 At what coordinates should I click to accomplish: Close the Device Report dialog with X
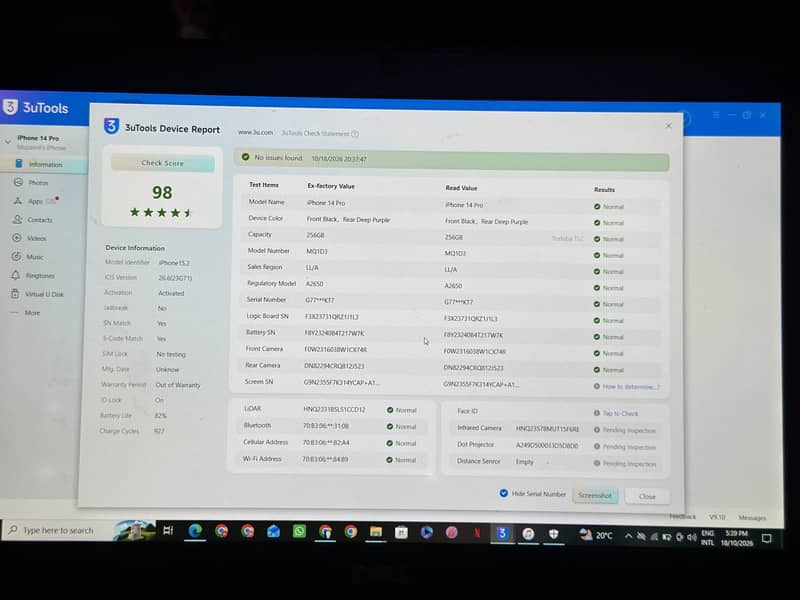point(668,126)
